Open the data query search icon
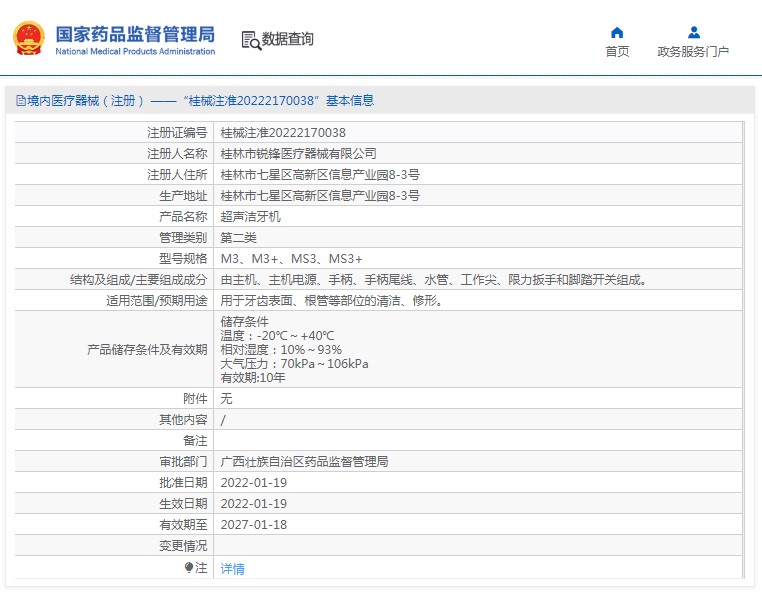 [251, 40]
